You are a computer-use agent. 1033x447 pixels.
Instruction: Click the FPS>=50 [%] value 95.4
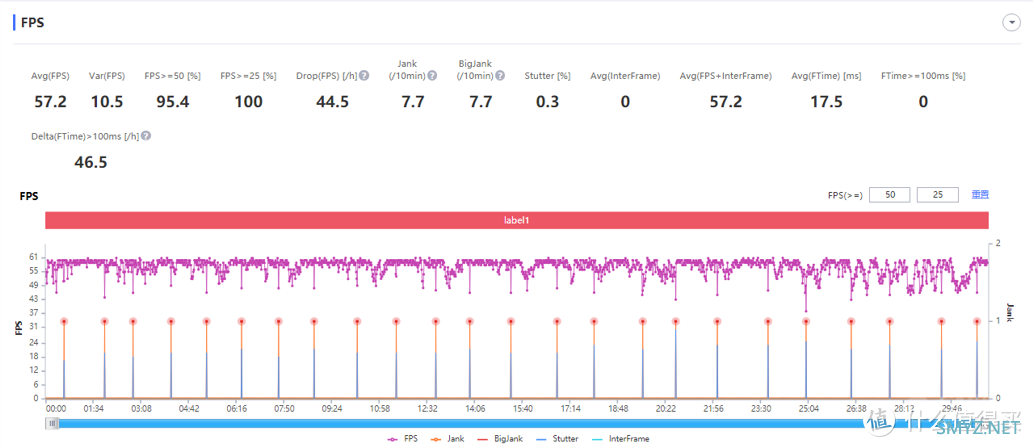tap(173, 101)
